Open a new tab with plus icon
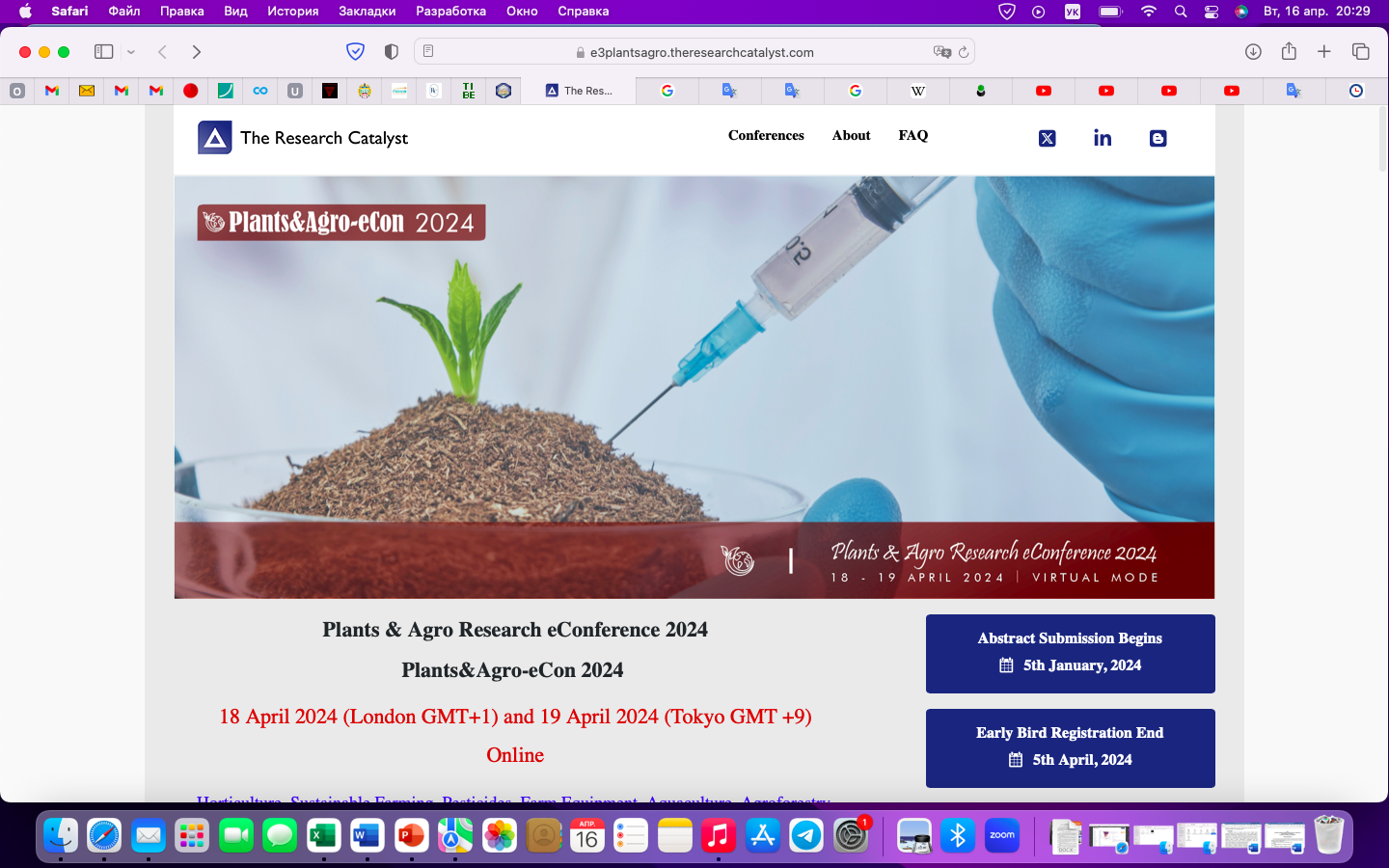Screen dimensions: 1389x868 pyautogui.click(x=1324, y=52)
